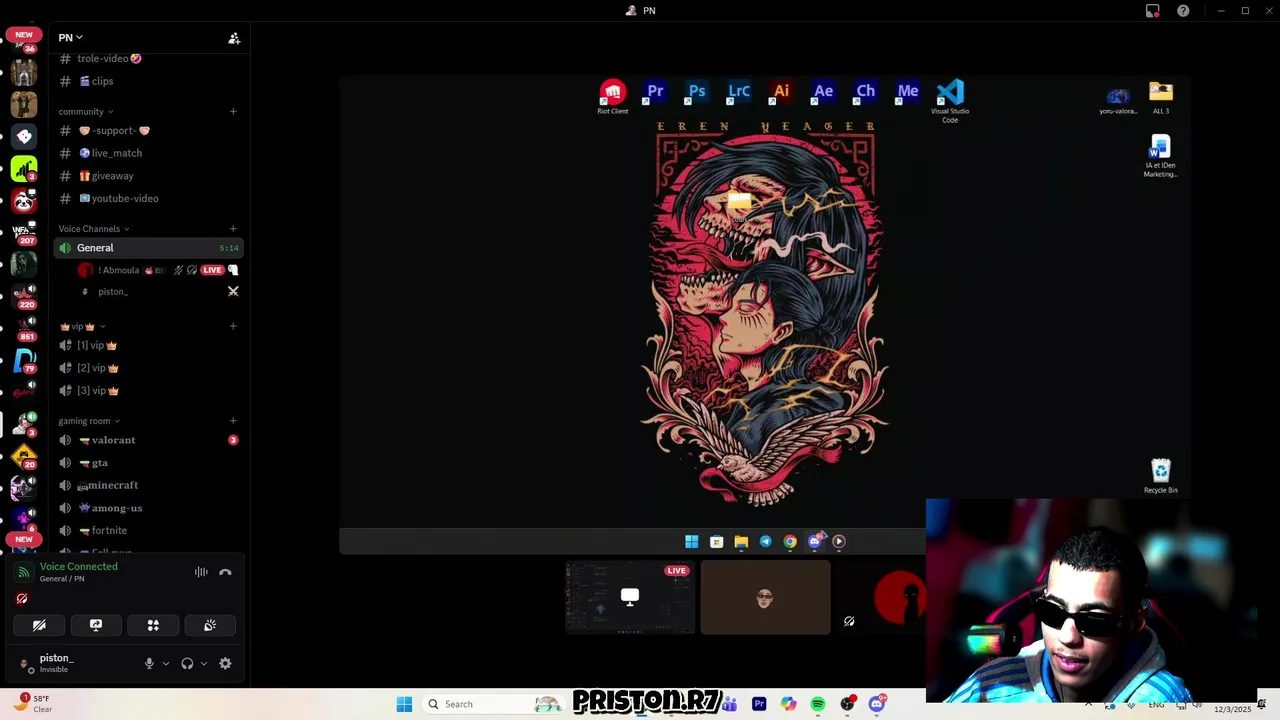The height and width of the screenshot is (720, 1280).
Task: Collapse the vip category
Action: coord(82,326)
